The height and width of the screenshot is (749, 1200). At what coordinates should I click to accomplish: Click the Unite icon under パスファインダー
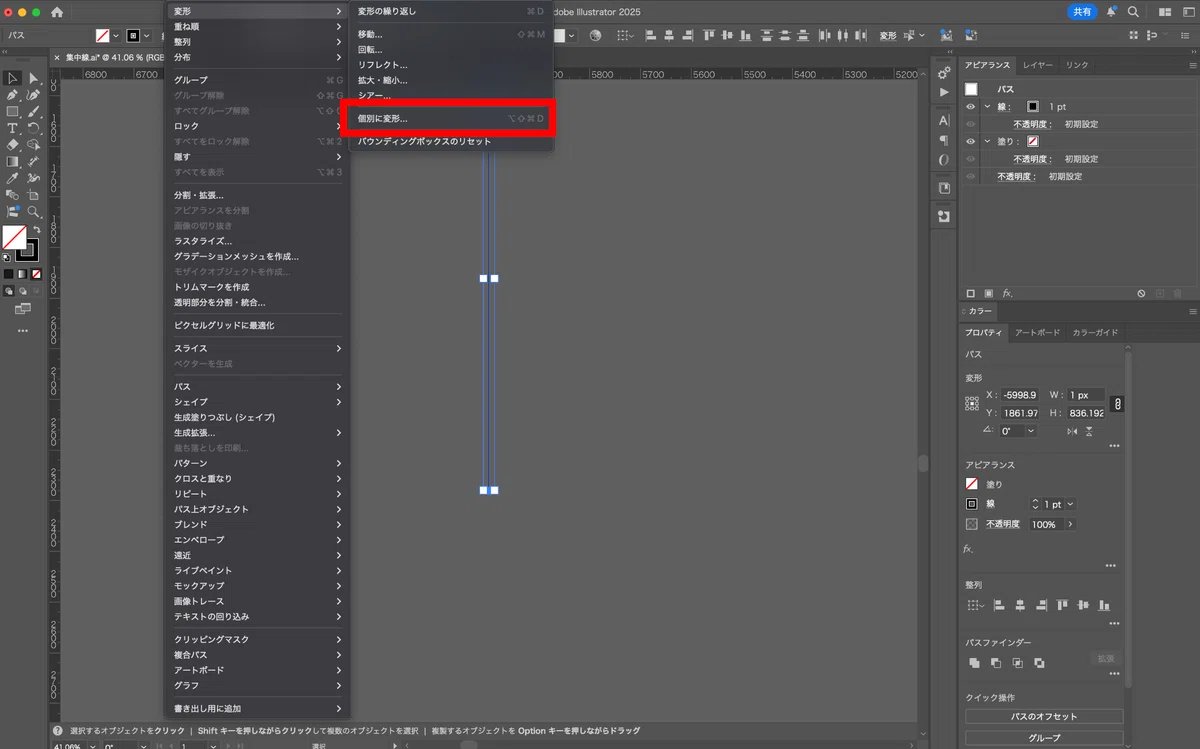974,662
